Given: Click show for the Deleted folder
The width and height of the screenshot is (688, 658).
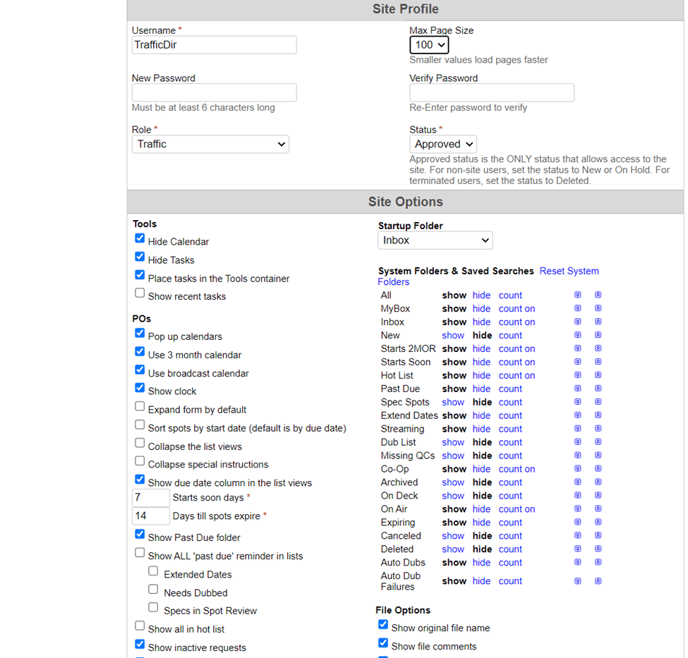Looking at the screenshot, I should tap(453, 549).
